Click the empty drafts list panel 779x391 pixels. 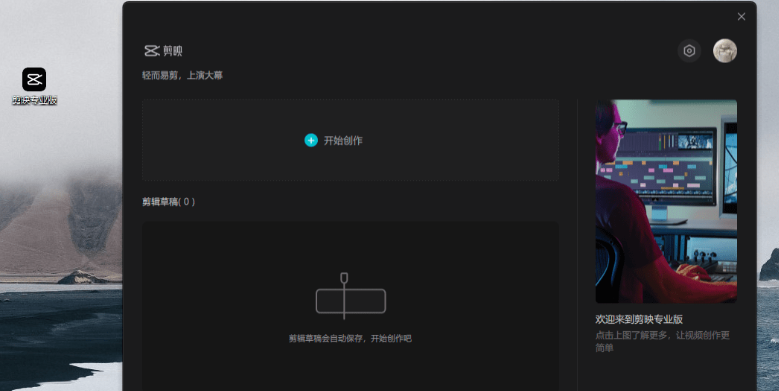[x=350, y=306]
